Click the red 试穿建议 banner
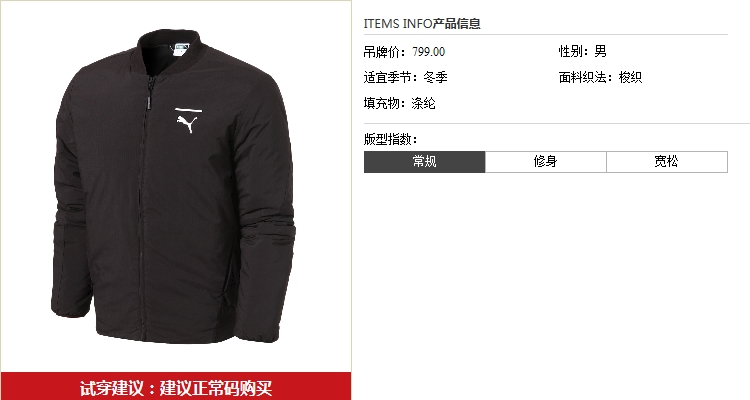Screen dimensions: 750x400 click(x=176, y=387)
